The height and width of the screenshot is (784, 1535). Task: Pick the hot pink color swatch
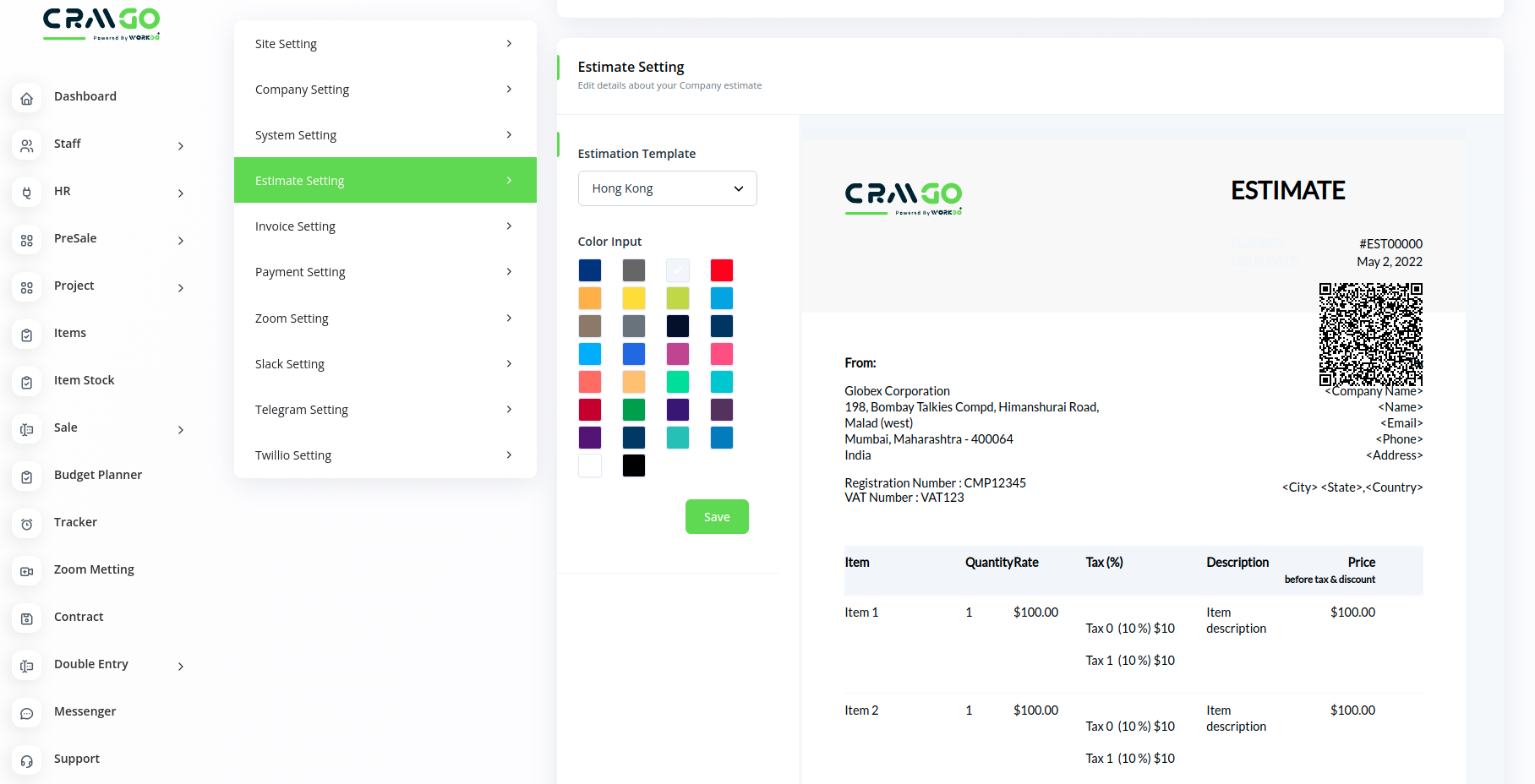[722, 354]
